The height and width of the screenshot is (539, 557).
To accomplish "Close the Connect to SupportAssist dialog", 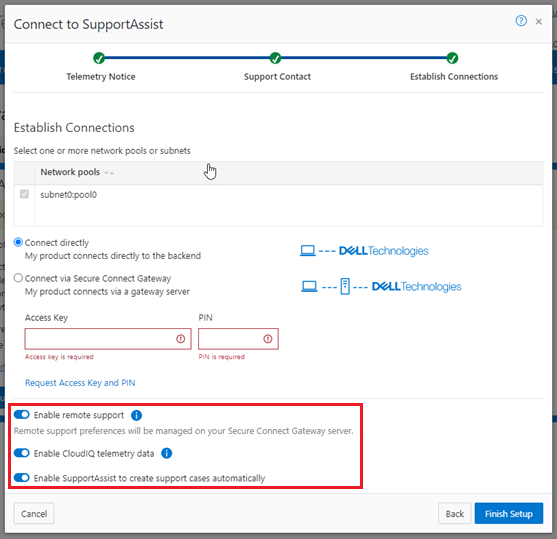I will tap(539, 22).
